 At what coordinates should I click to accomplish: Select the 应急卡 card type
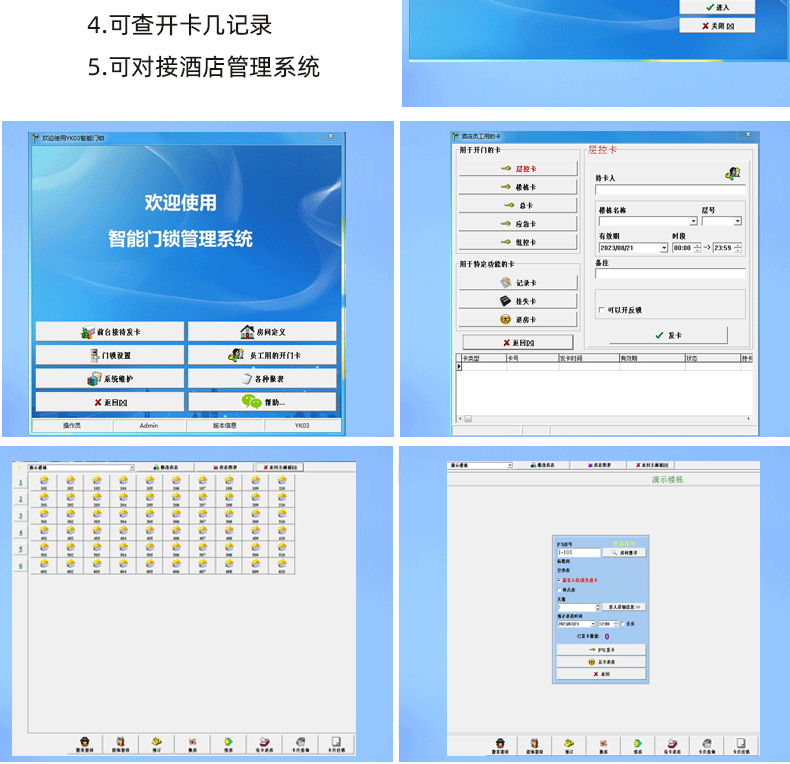pyautogui.click(x=517, y=224)
